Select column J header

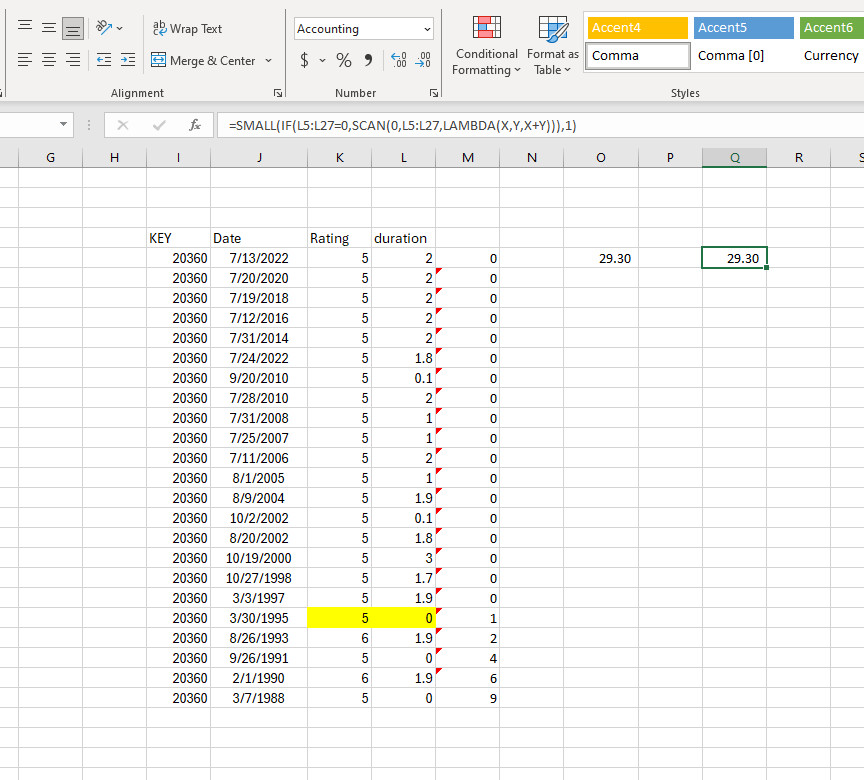(x=259, y=158)
